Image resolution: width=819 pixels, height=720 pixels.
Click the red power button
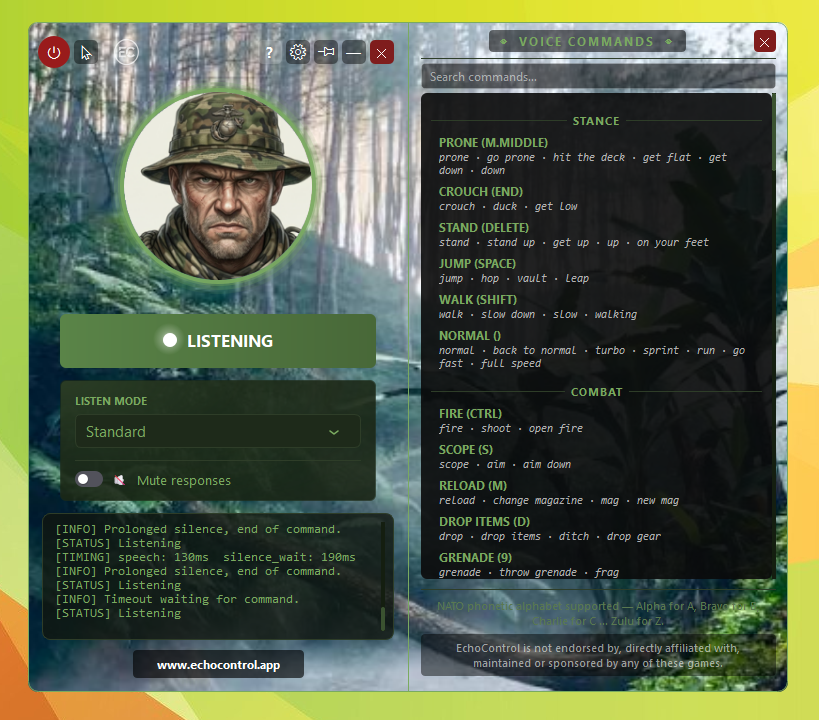click(54, 52)
